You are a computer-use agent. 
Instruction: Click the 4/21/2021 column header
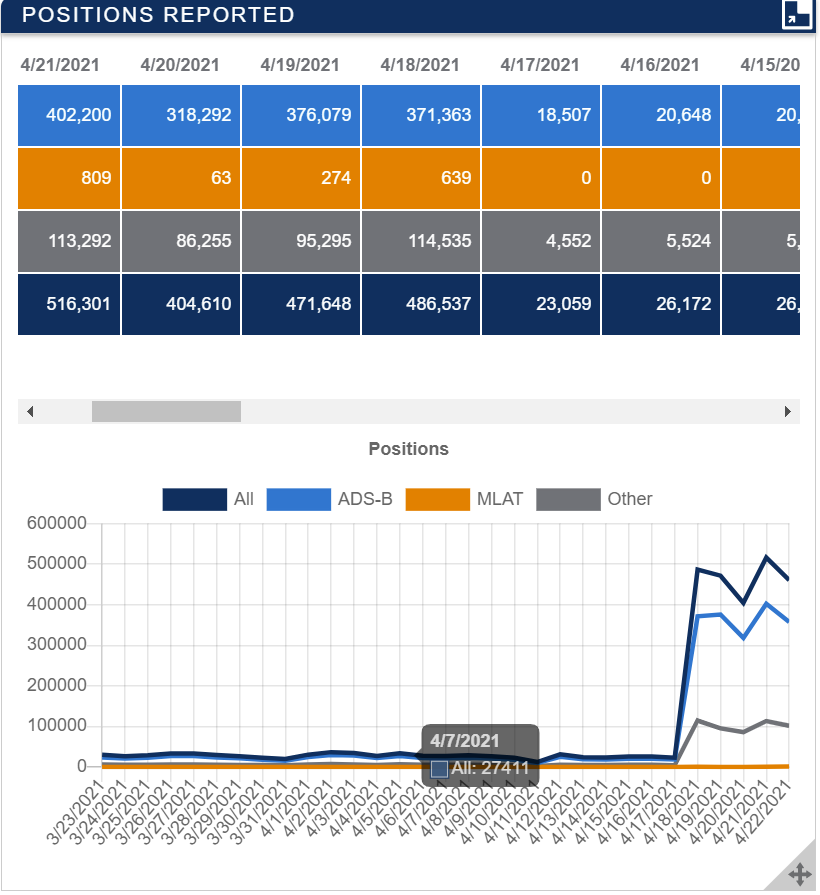60,65
